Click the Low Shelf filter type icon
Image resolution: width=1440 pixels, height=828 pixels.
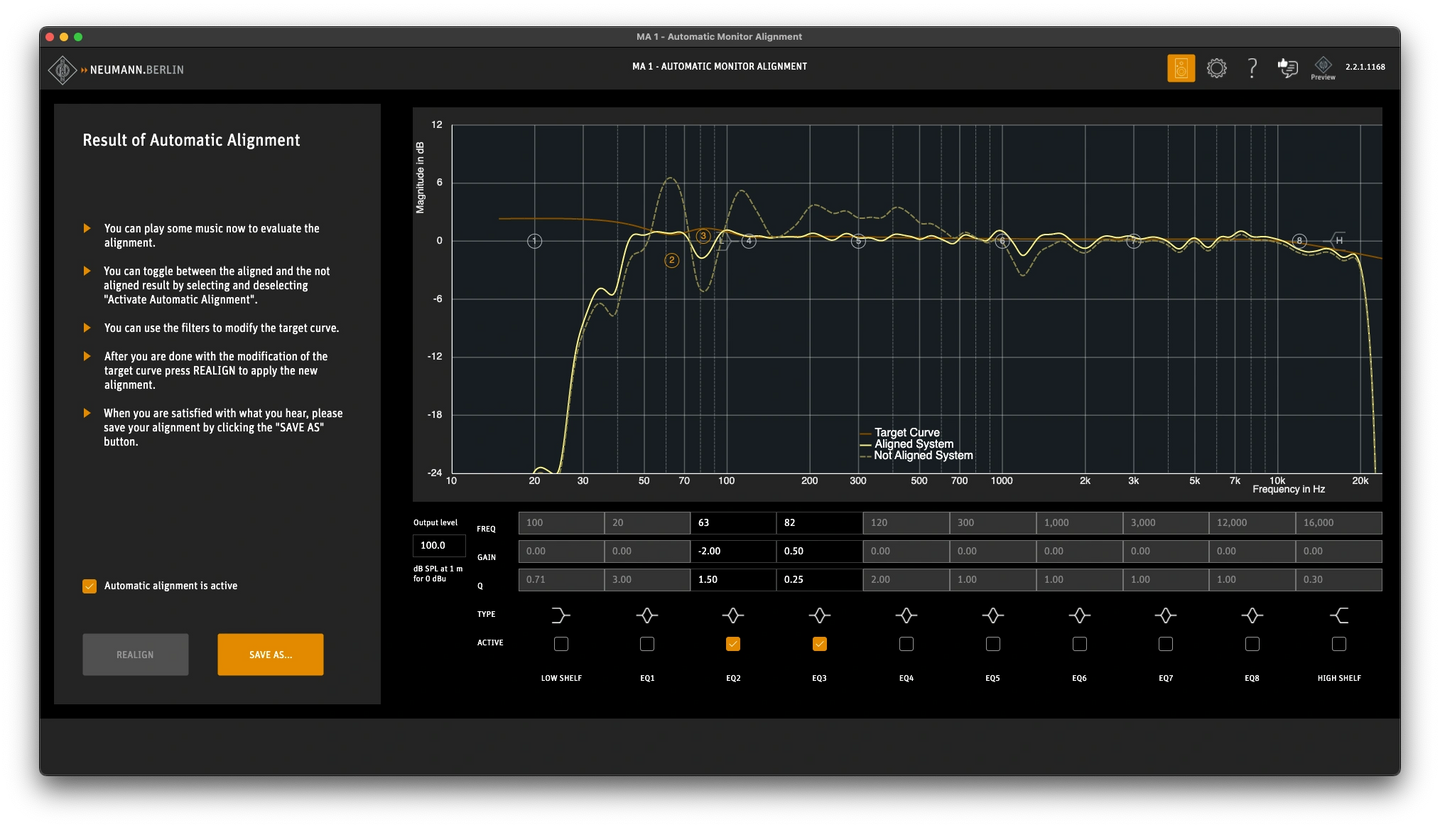(x=561, y=615)
